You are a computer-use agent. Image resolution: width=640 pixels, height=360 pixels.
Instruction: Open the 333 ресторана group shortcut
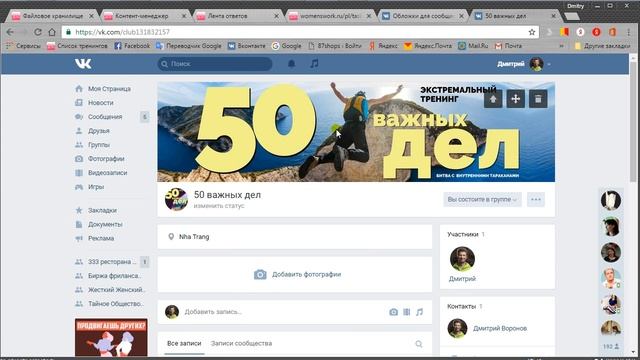112,262
